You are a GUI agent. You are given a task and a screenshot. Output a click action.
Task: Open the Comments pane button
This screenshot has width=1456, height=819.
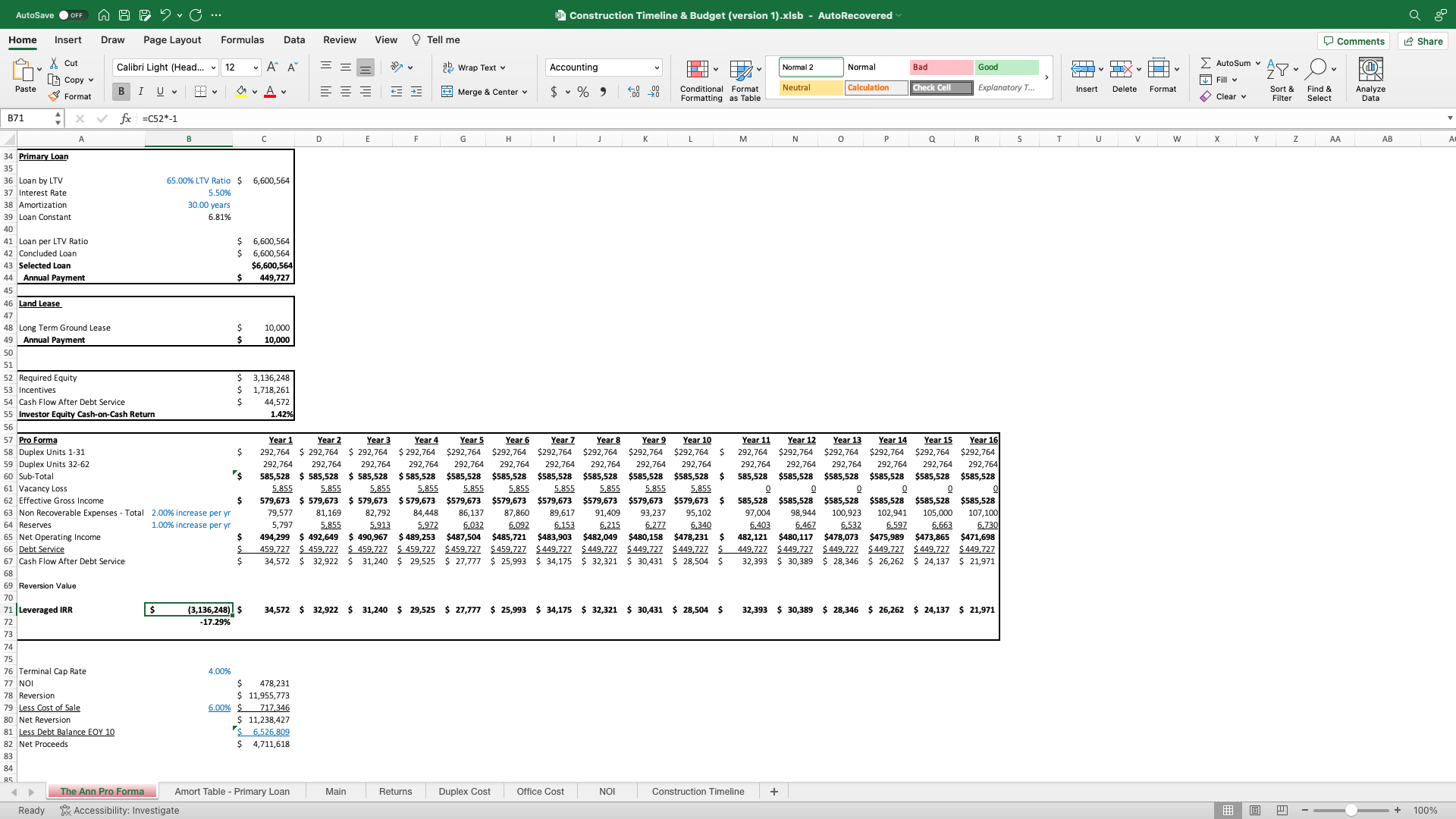(1354, 41)
